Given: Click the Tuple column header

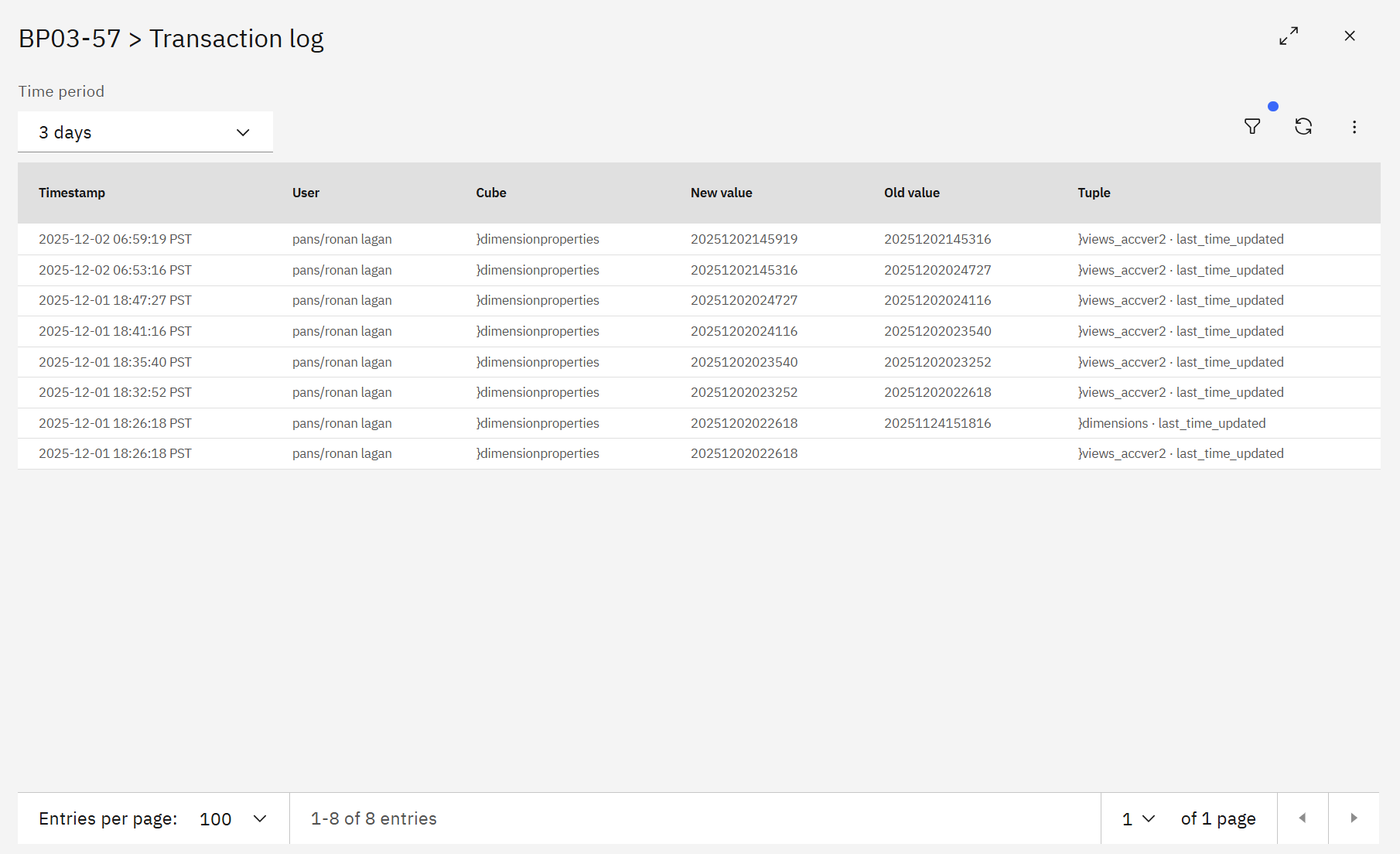Looking at the screenshot, I should coord(1094,193).
